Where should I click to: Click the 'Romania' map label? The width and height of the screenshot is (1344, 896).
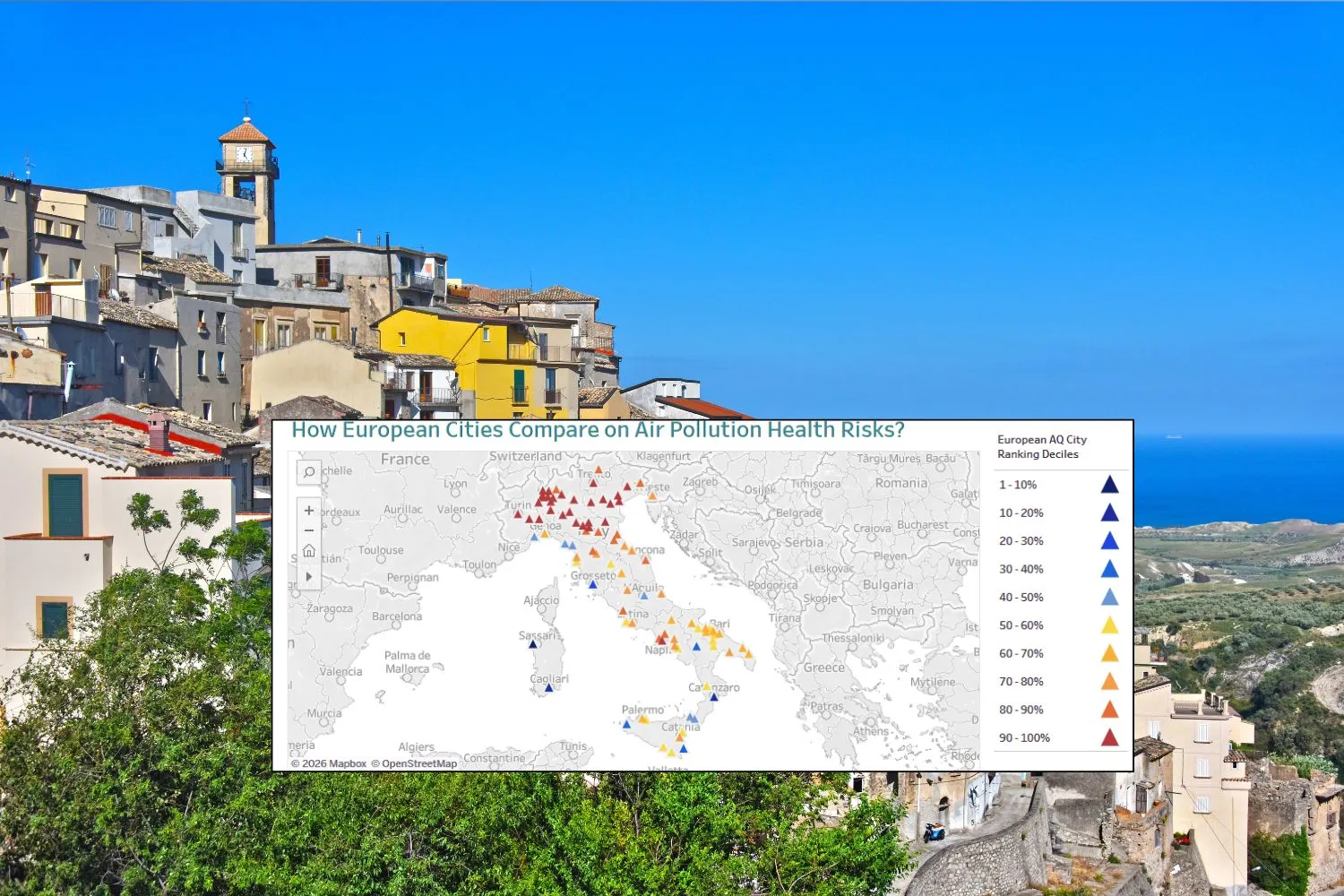point(901,483)
